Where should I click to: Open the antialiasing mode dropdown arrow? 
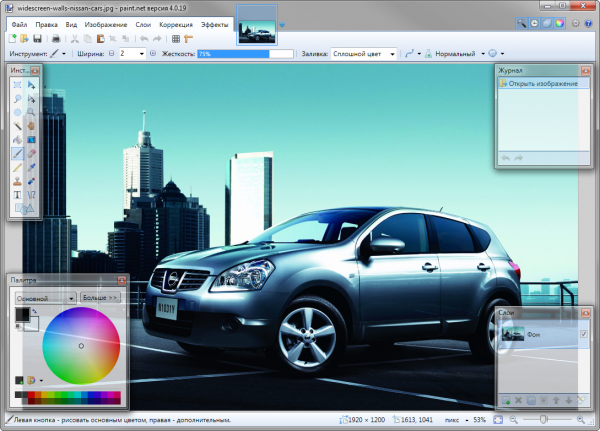tap(419, 54)
